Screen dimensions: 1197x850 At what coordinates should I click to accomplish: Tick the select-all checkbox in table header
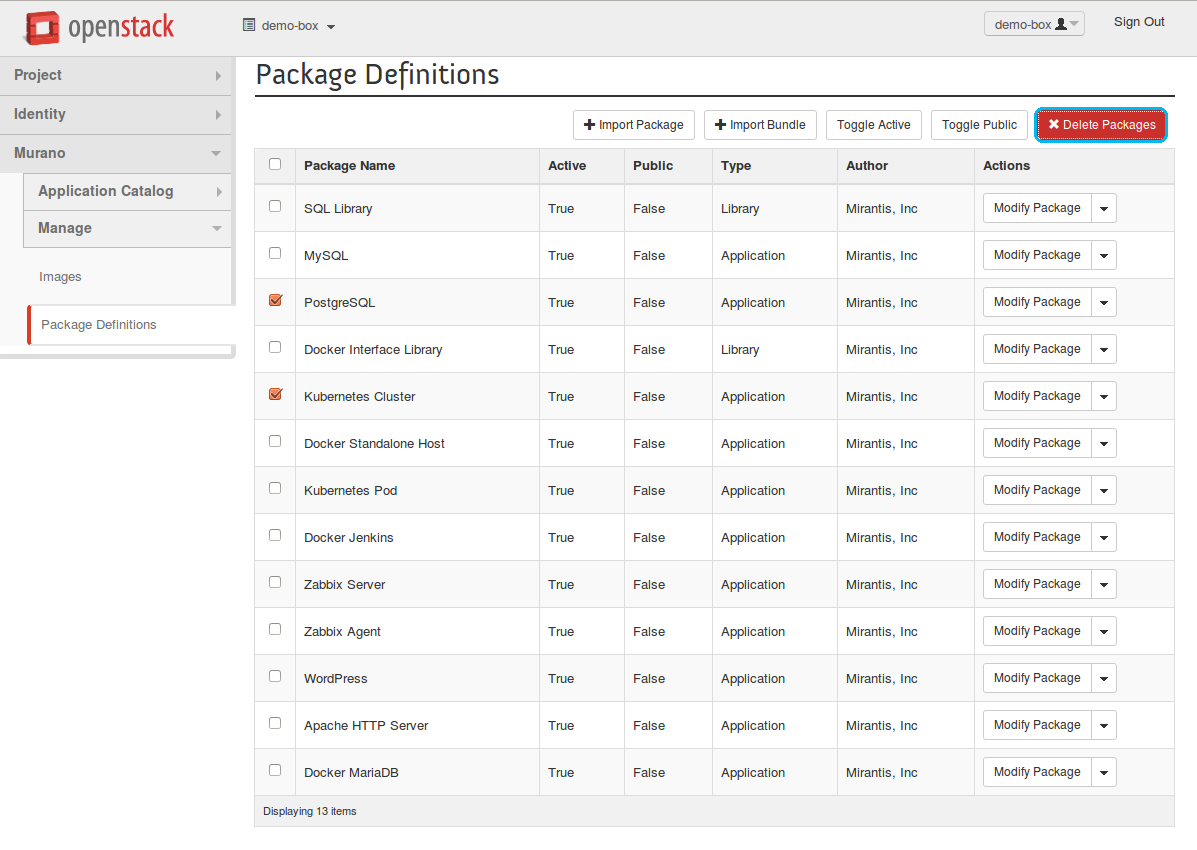coord(275,164)
